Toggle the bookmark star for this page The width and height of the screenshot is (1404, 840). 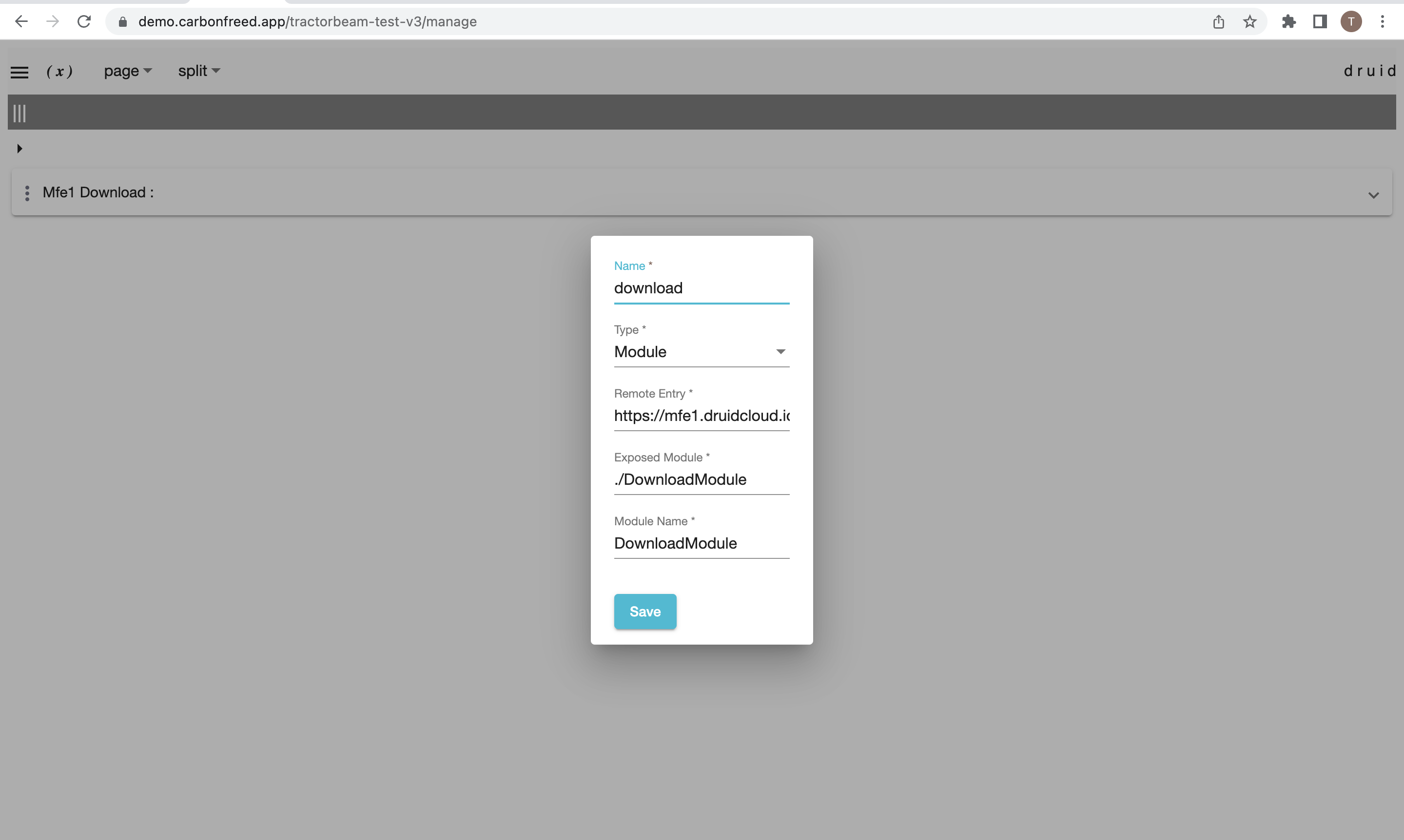pyautogui.click(x=1249, y=21)
